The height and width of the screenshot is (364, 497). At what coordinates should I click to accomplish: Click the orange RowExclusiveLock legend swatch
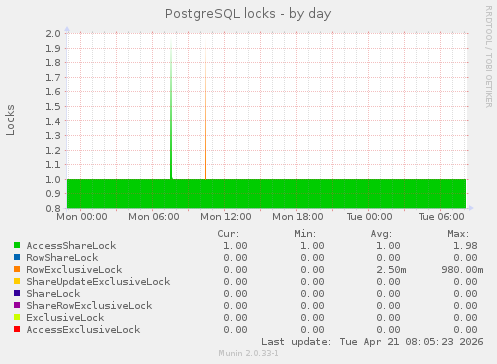[17, 269]
